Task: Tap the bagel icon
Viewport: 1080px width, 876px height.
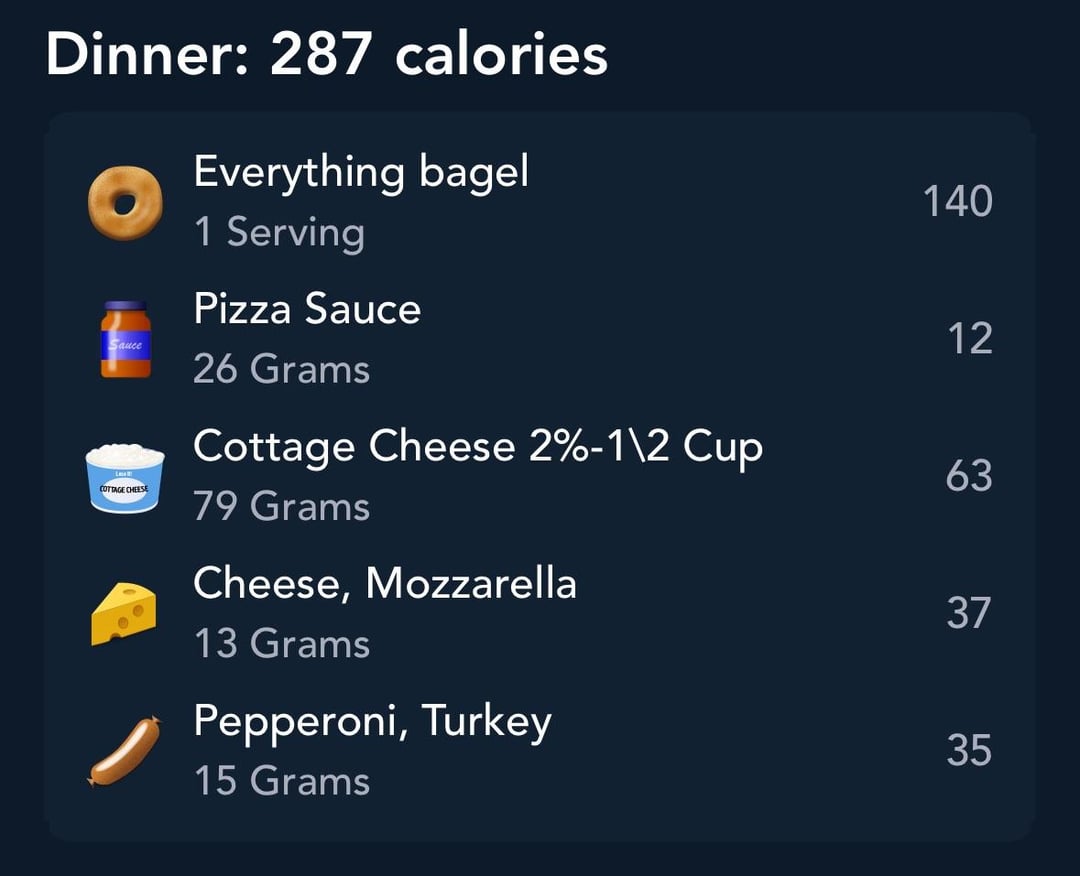Action: [125, 202]
